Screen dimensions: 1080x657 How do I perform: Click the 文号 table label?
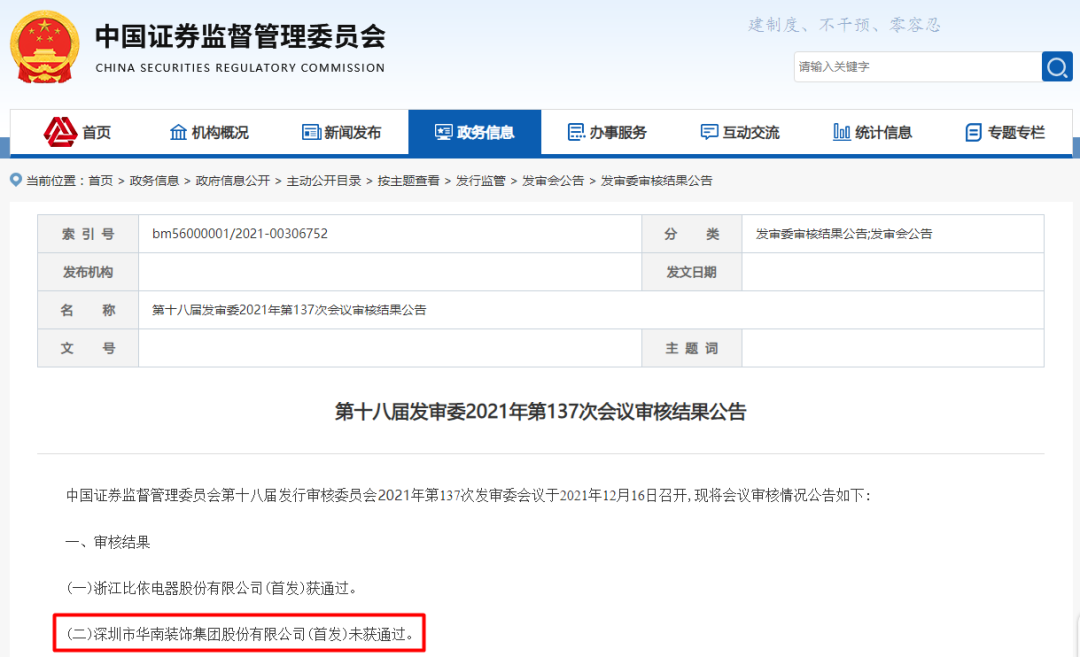point(88,348)
